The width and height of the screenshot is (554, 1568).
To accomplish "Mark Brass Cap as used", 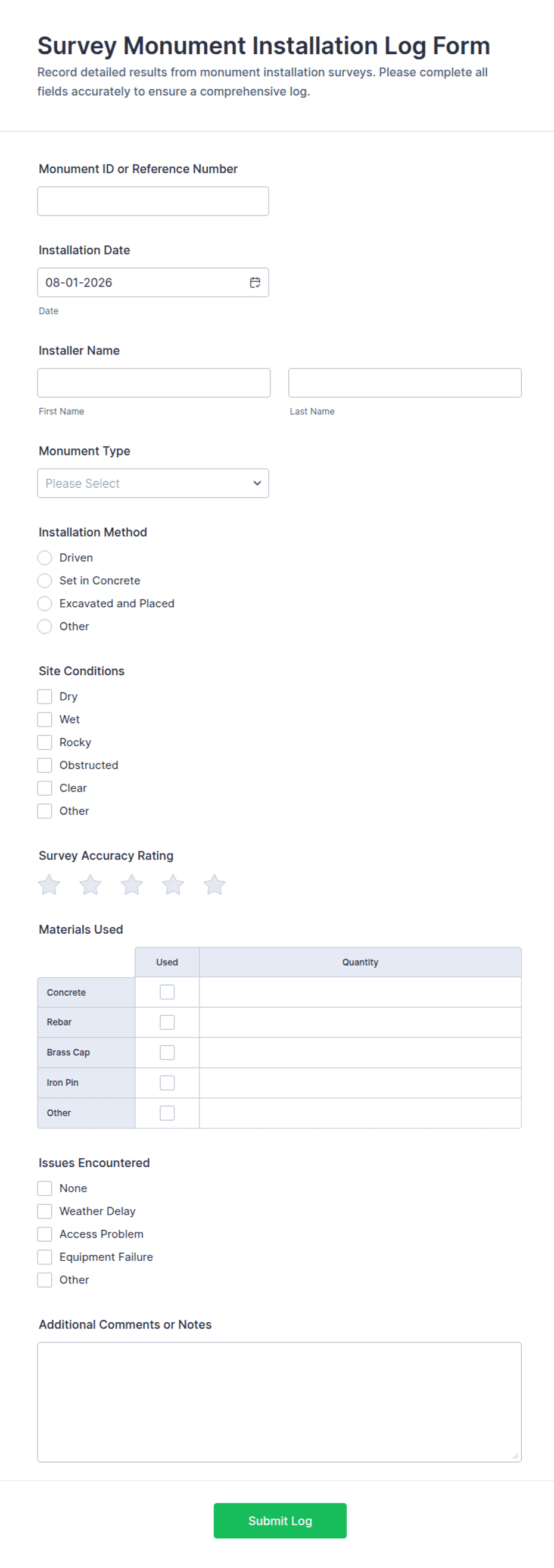I will (x=167, y=1052).
